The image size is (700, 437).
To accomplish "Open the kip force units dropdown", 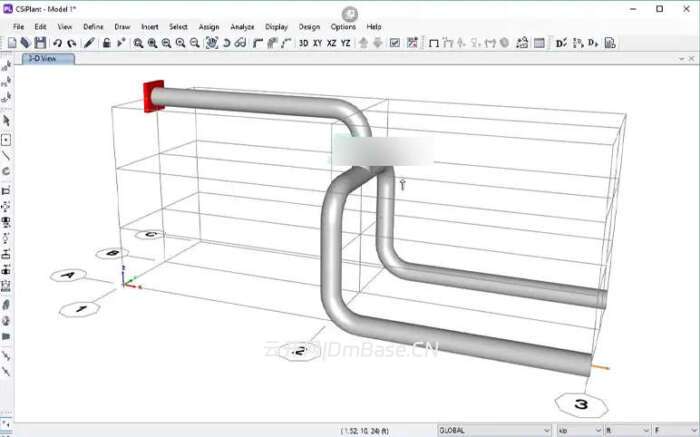I will (580, 430).
